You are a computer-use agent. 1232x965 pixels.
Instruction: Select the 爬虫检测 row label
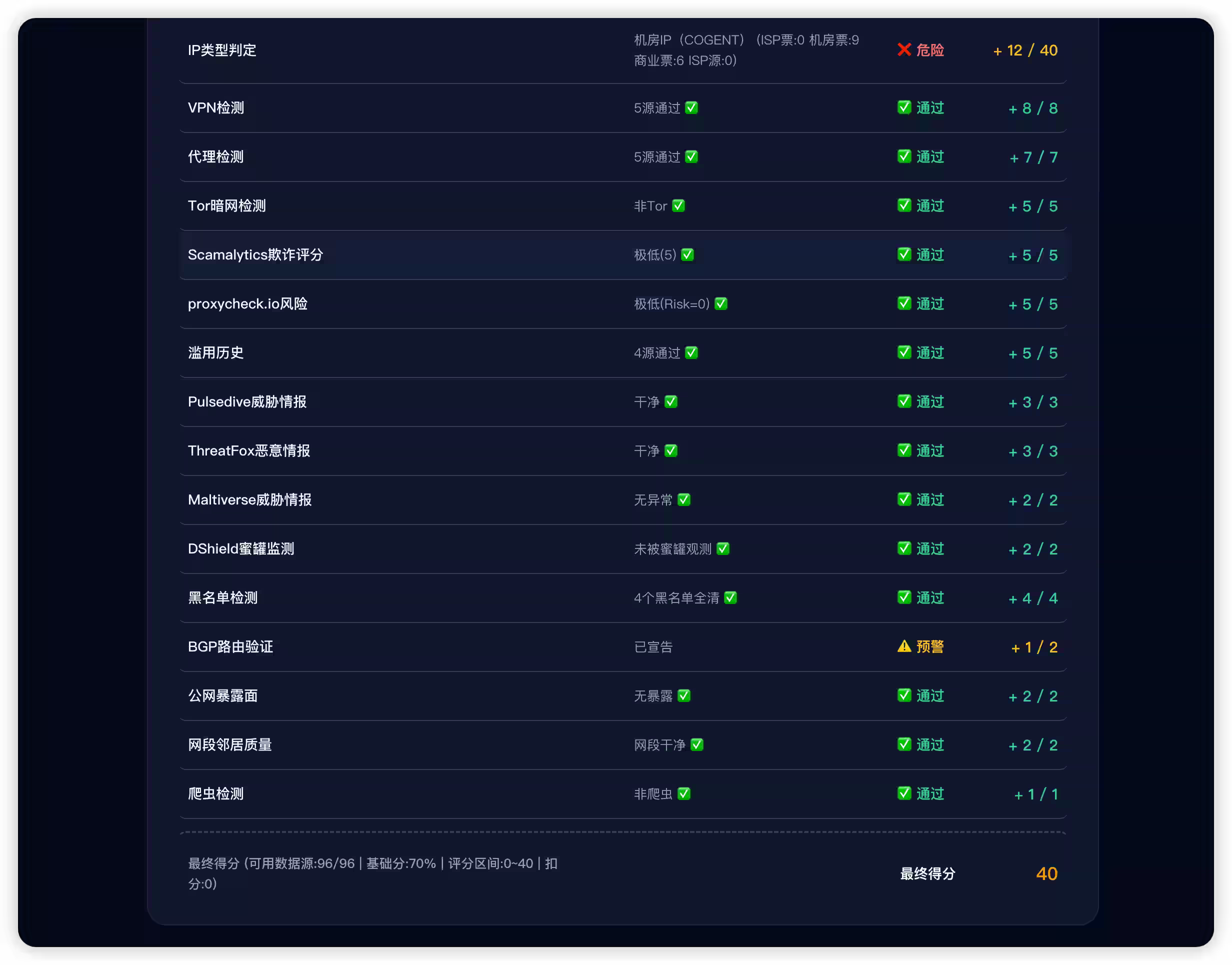click(x=216, y=793)
